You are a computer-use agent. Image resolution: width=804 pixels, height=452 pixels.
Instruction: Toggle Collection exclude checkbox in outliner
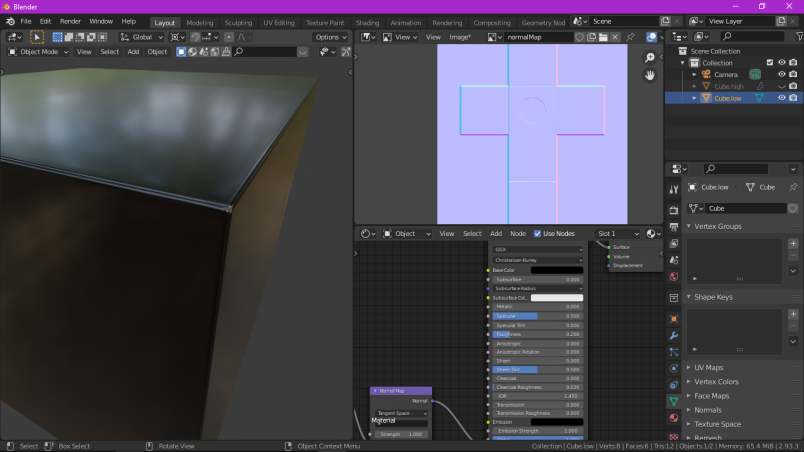tap(770, 63)
